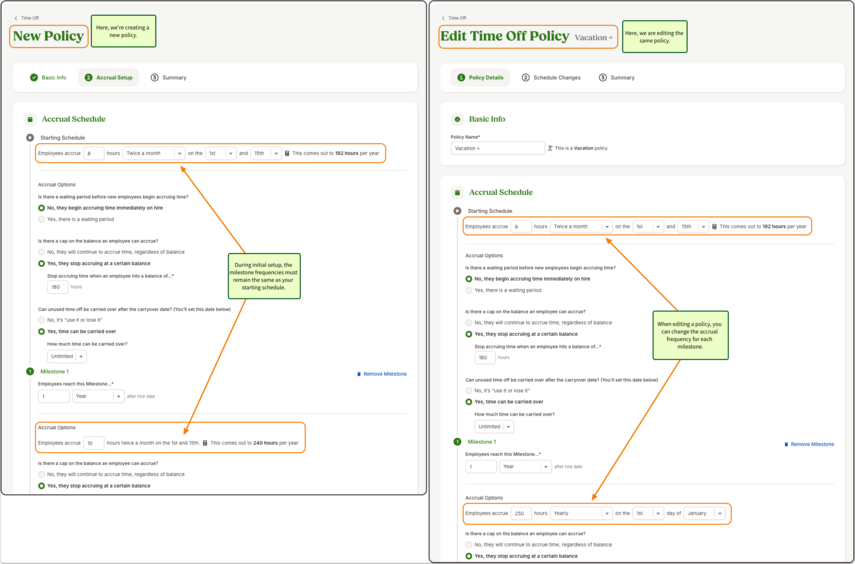Click the Starting Schedule play icon in Edit Policy
Image resolution: width=855 pixels, height=564 pixels.
point(457,211)
